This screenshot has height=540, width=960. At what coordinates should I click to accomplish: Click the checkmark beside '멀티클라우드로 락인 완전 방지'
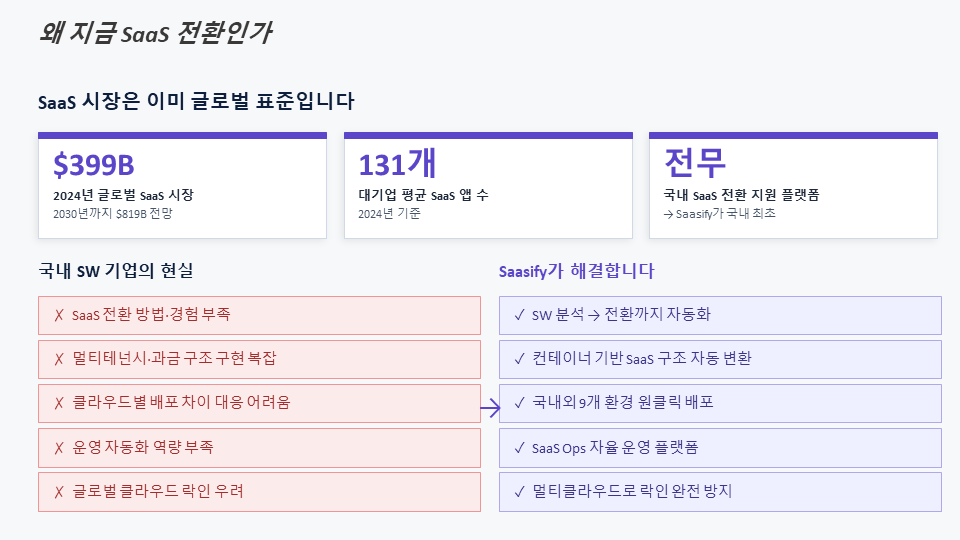(519, 491)
